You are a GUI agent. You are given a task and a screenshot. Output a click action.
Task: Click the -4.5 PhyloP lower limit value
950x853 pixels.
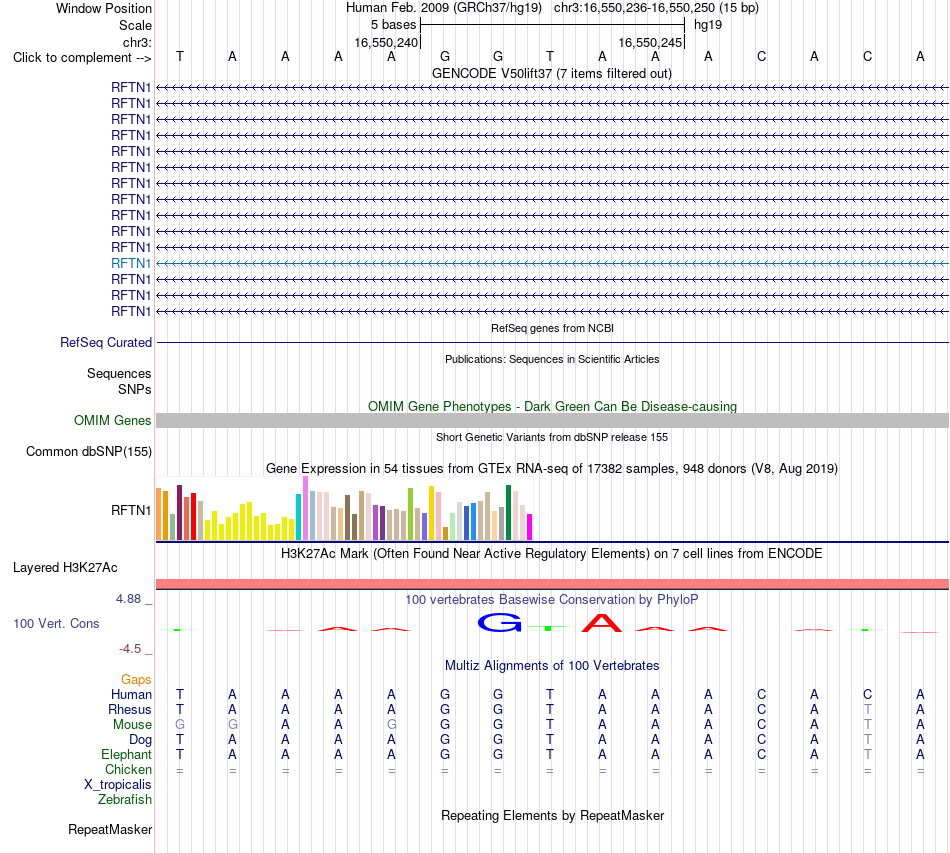130,649
